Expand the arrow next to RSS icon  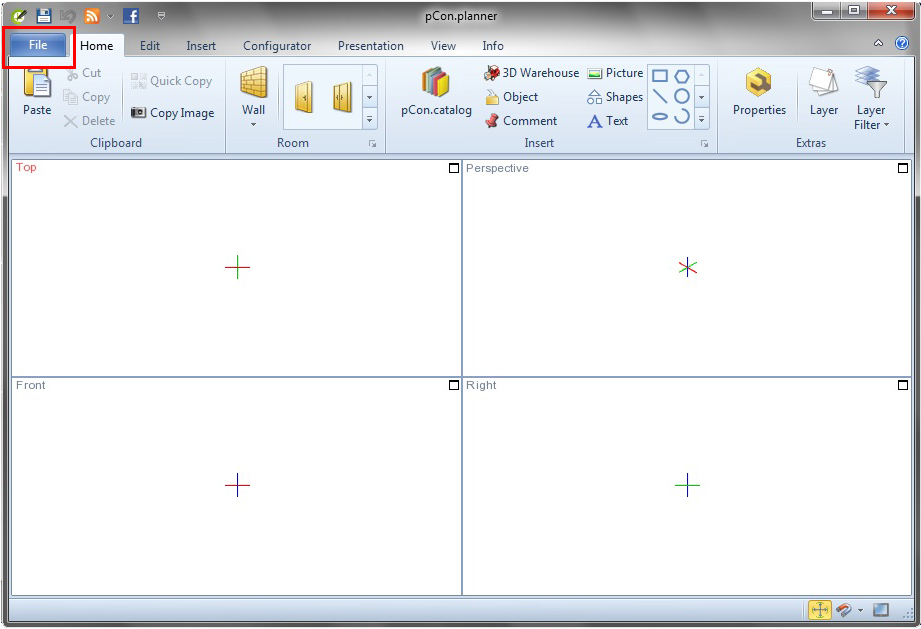click(110, 16)
